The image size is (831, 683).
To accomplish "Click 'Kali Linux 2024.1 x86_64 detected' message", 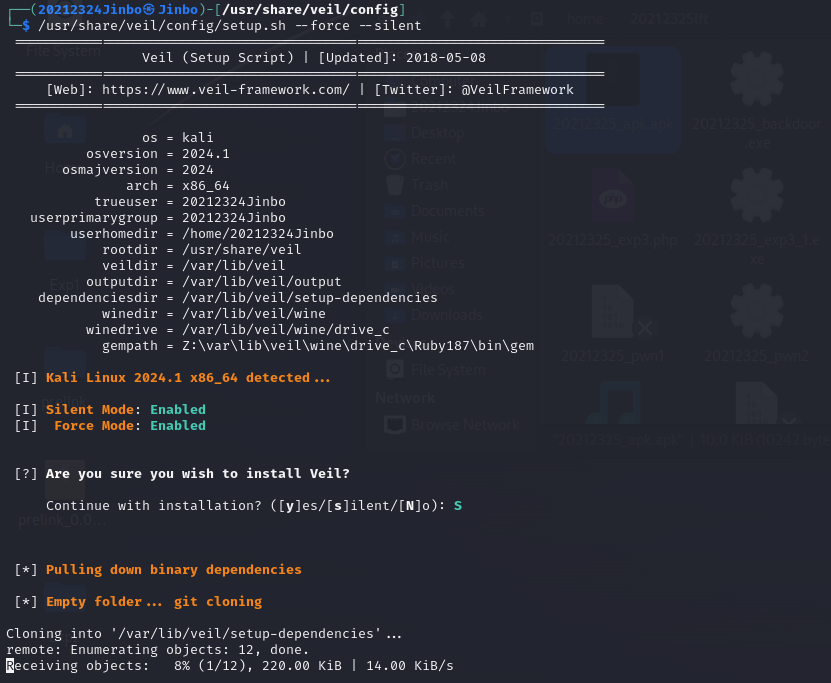I will 188,378.
